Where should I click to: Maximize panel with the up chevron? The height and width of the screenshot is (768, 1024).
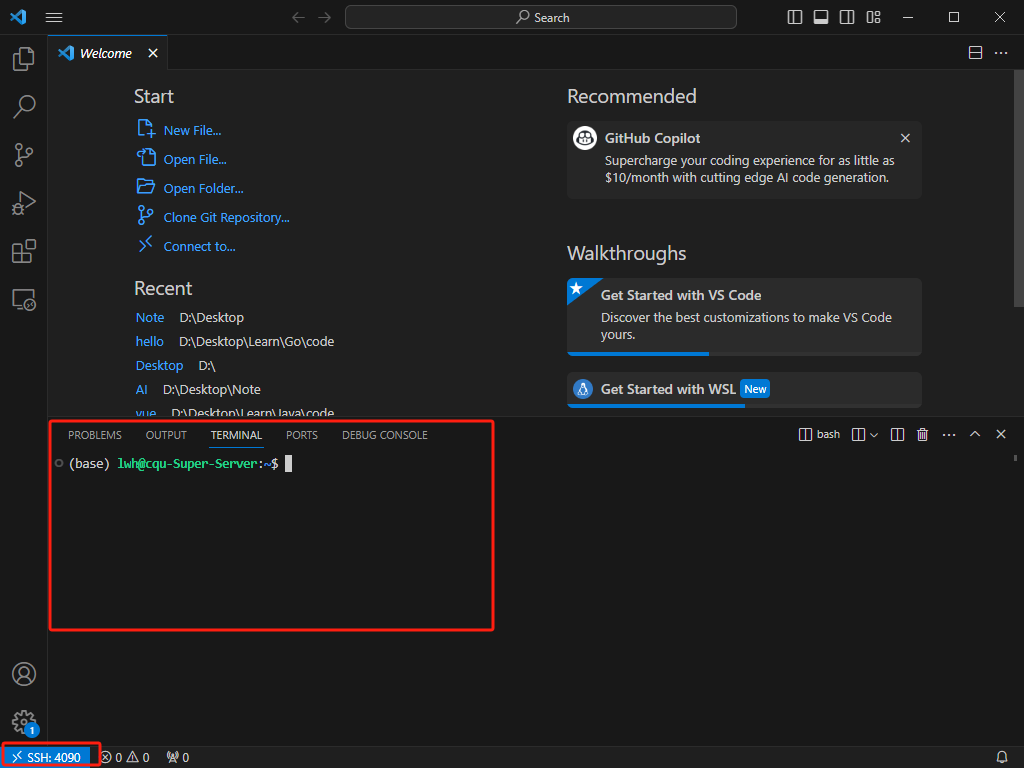pos(975,434)
